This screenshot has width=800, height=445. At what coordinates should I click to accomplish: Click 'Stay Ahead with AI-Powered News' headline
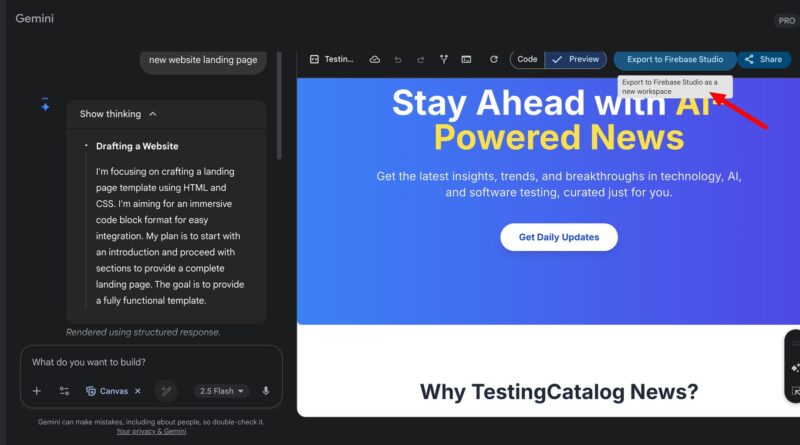559,120
